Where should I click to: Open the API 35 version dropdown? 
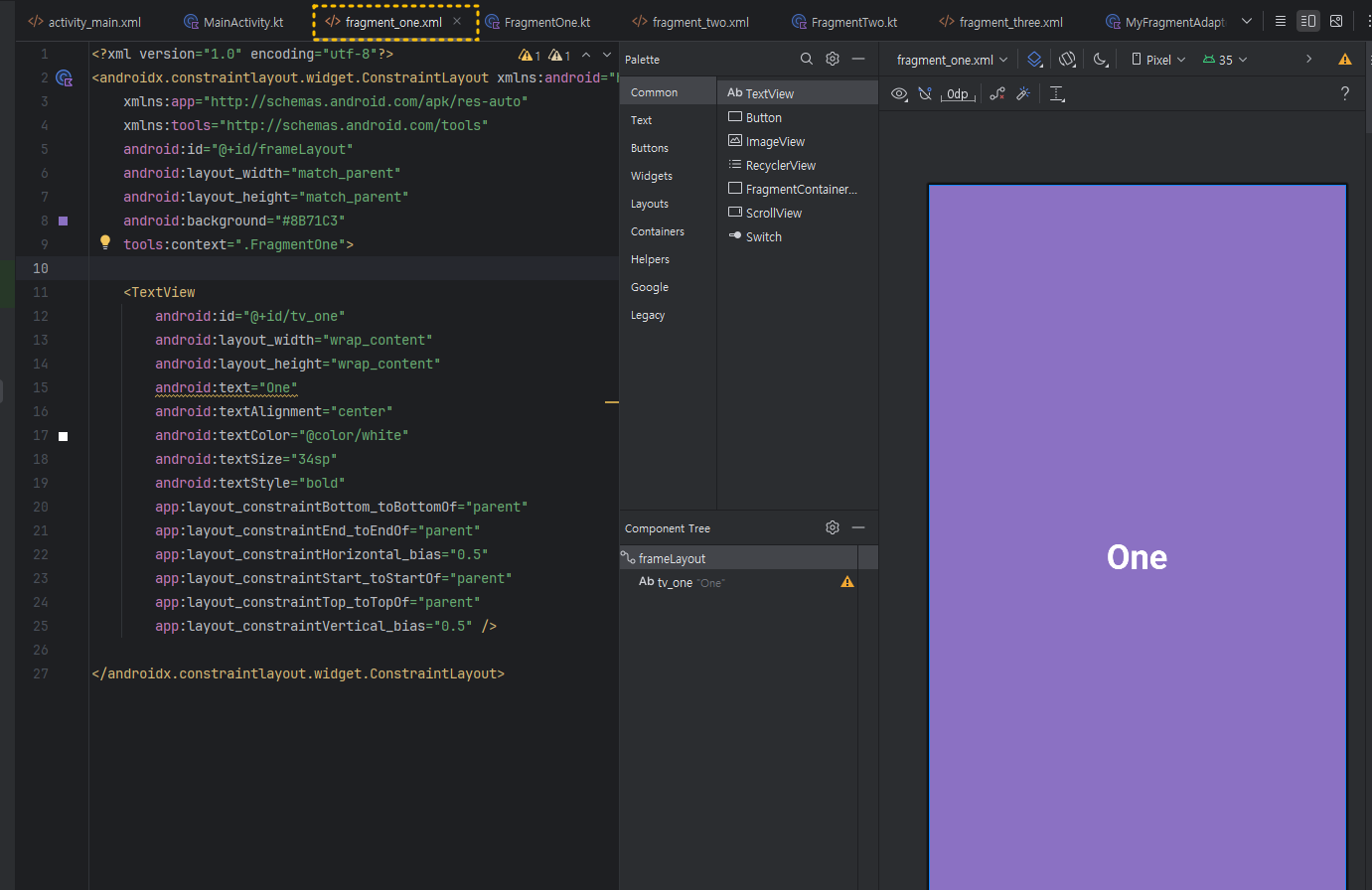(1225, 60)
